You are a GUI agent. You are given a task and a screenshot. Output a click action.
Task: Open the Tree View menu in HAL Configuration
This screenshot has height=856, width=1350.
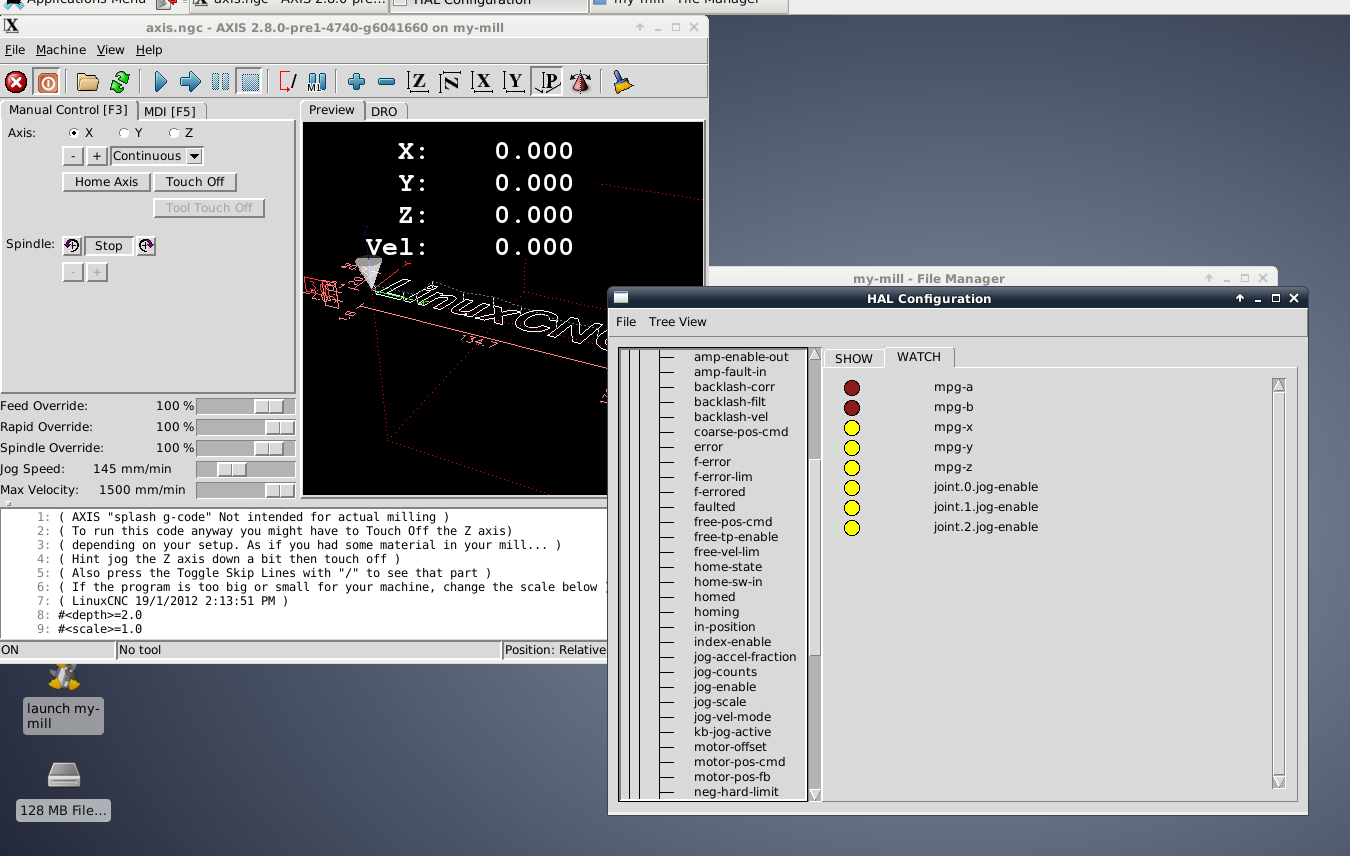[x=677, y=322]
